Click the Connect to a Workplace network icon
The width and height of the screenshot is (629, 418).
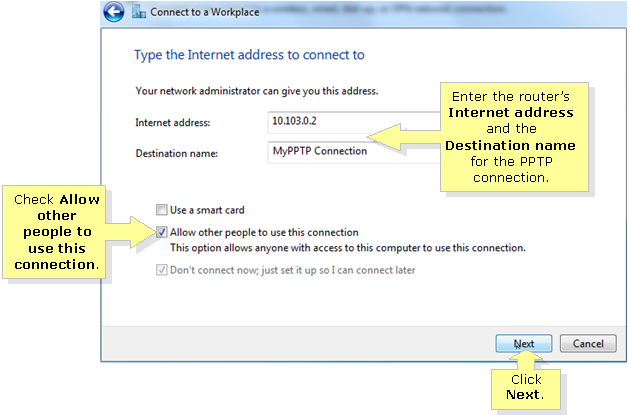click(139, 12)
